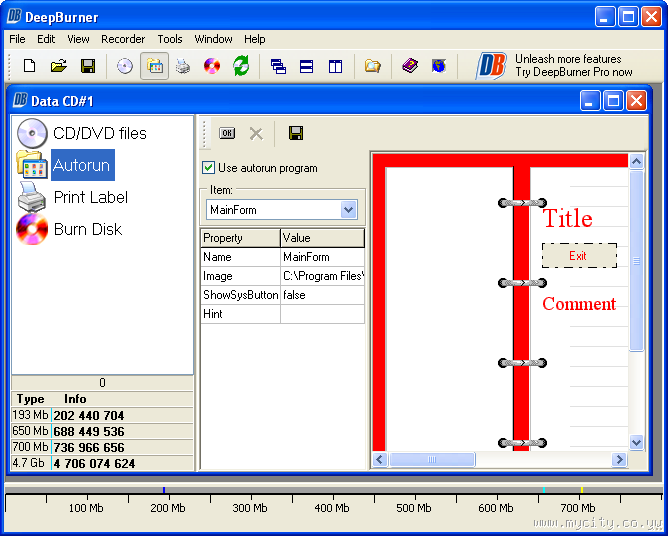This screenshot has width=668, height=536.
Task: Click the preview scroll down arrow
Action: click(x=636, y=442)
